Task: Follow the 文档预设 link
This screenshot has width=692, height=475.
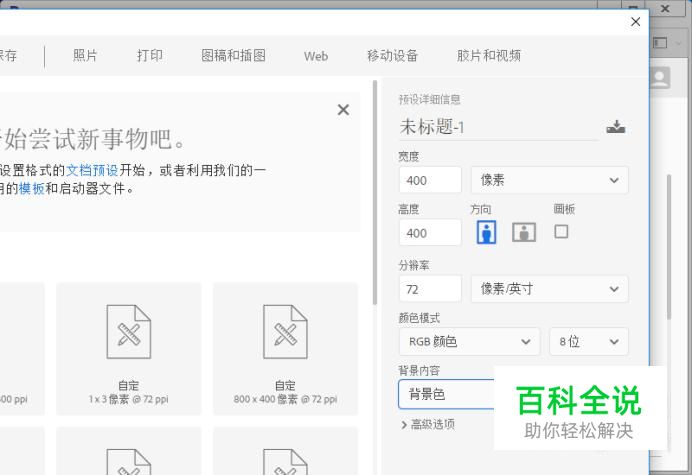Action: click(92, 170)
